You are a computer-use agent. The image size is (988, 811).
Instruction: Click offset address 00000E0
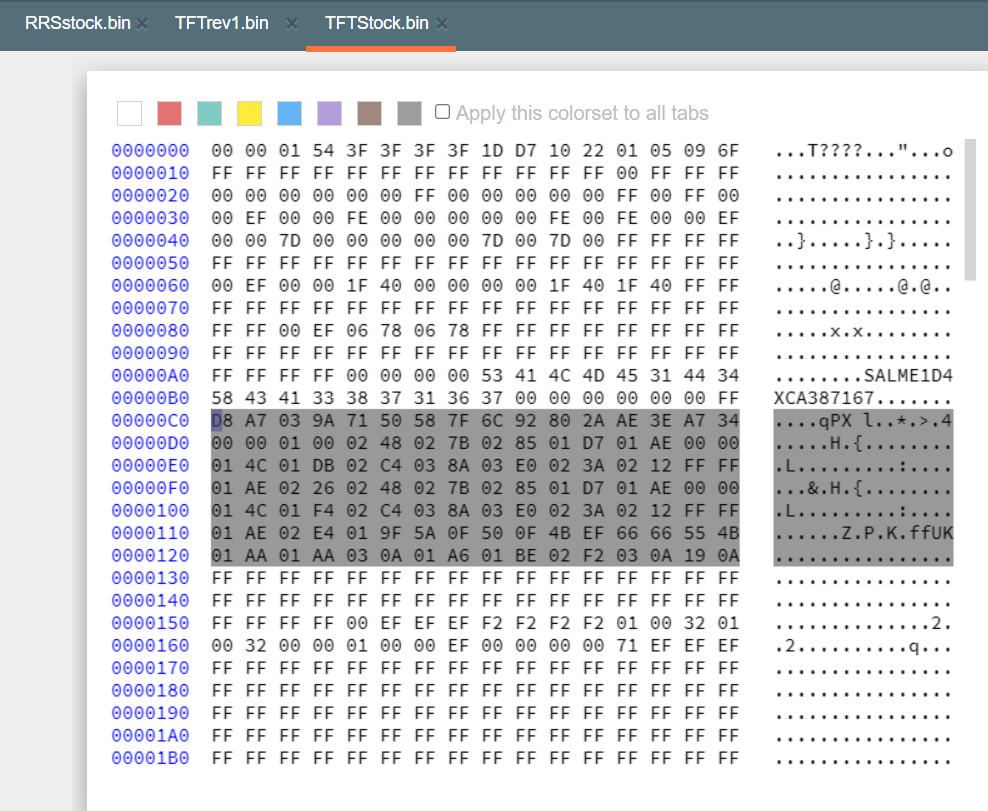pos(150,466)
